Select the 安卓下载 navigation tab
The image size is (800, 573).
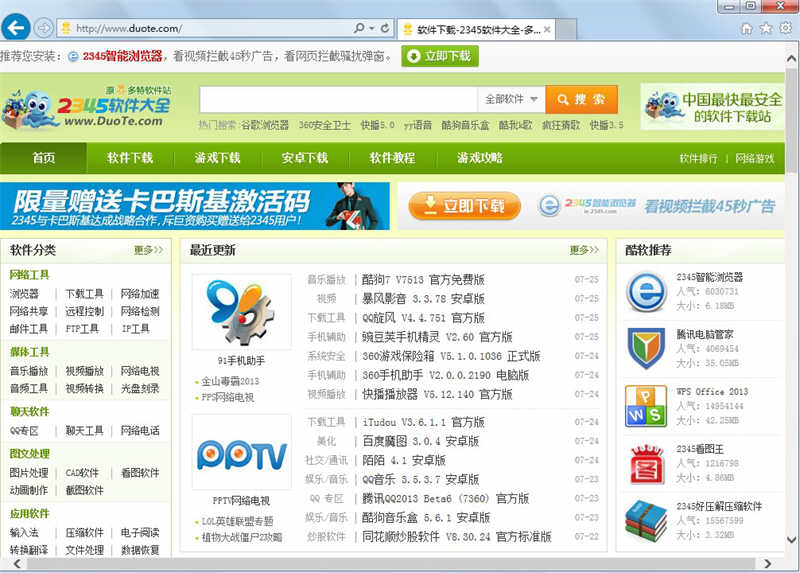coord(305,158)
